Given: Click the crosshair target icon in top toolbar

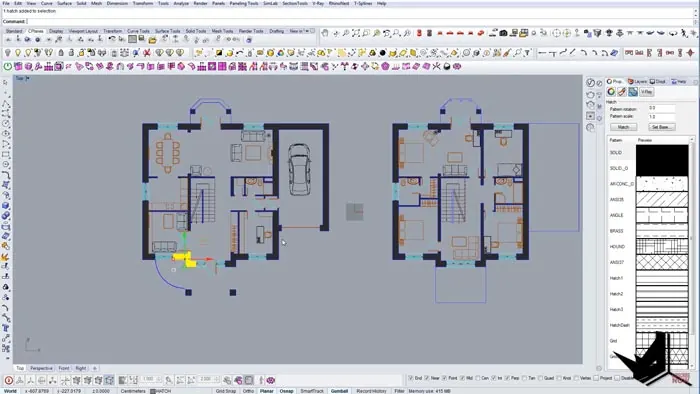Looking at the screenshot, I should [556, 33].
